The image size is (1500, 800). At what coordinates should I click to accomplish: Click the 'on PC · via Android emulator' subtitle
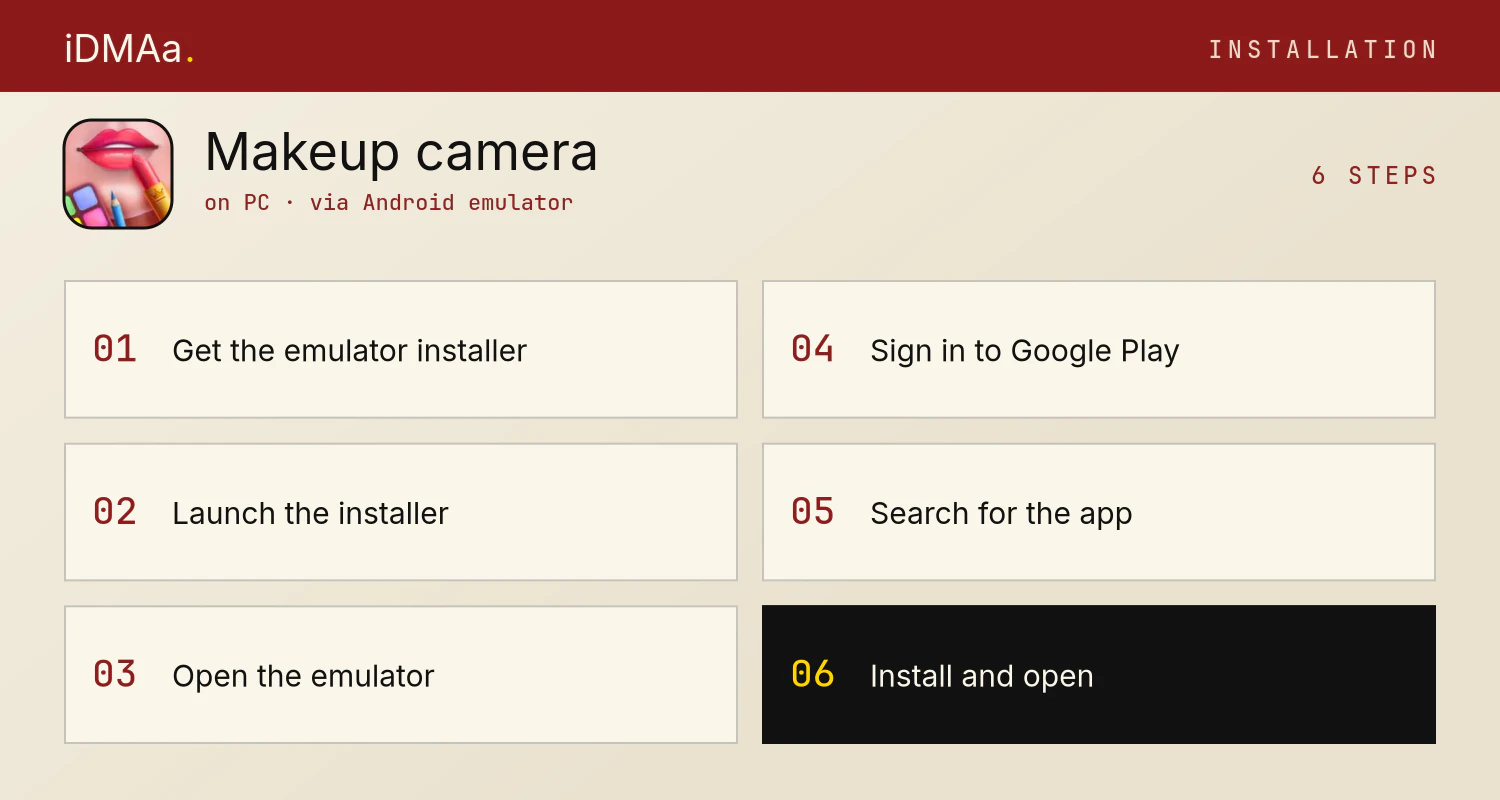pyautogui.click(x=389, y=202)
